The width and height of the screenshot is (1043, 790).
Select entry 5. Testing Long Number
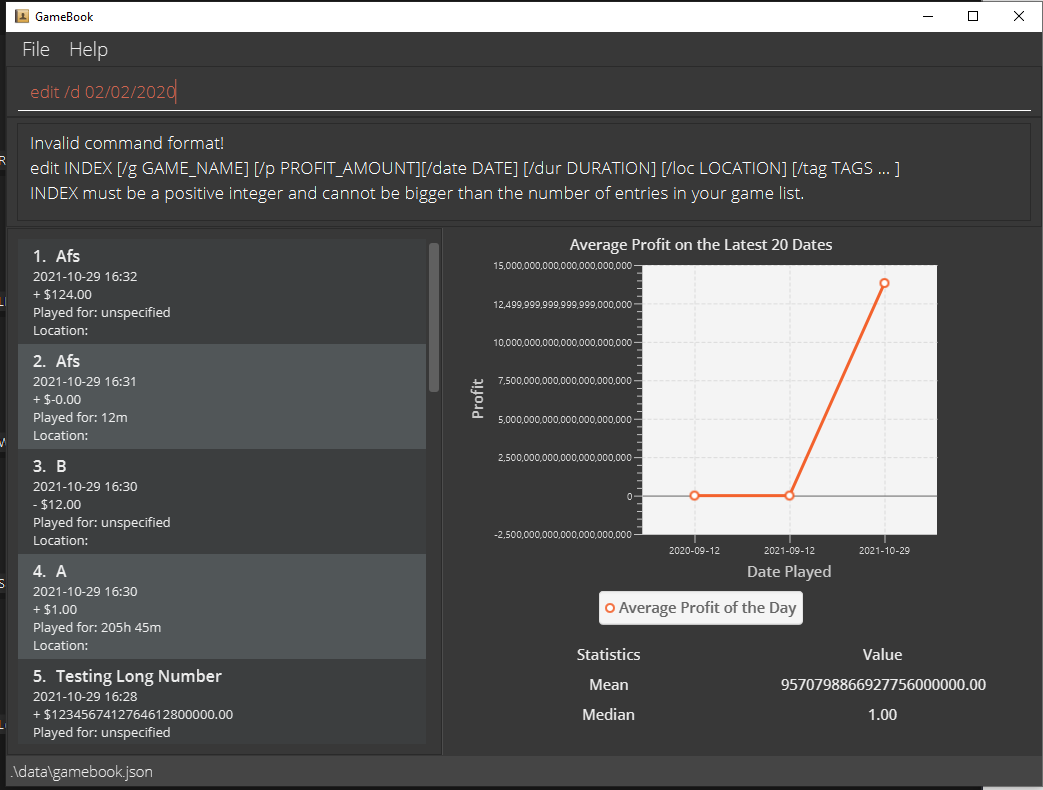click(222, 702)
